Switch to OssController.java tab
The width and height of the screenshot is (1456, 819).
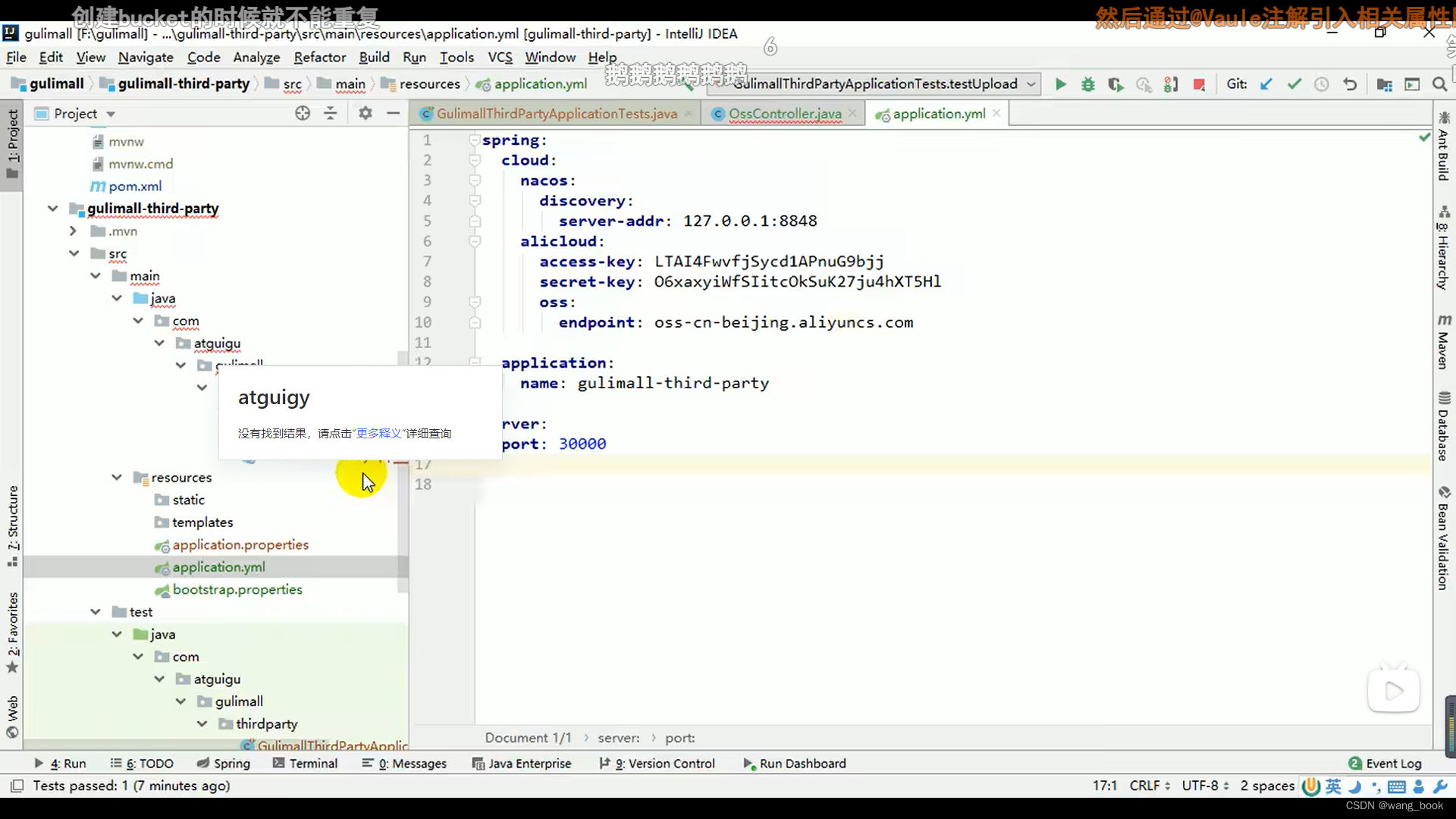tap(785, 114)
